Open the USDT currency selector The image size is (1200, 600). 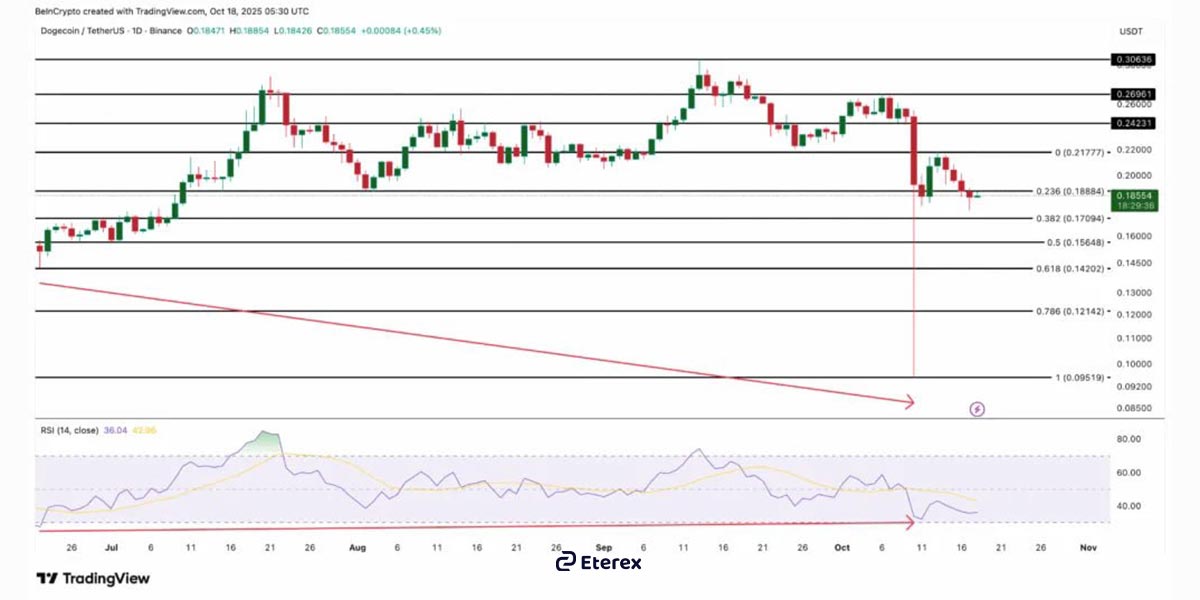pyautogui.click(x=1130, y=32)
